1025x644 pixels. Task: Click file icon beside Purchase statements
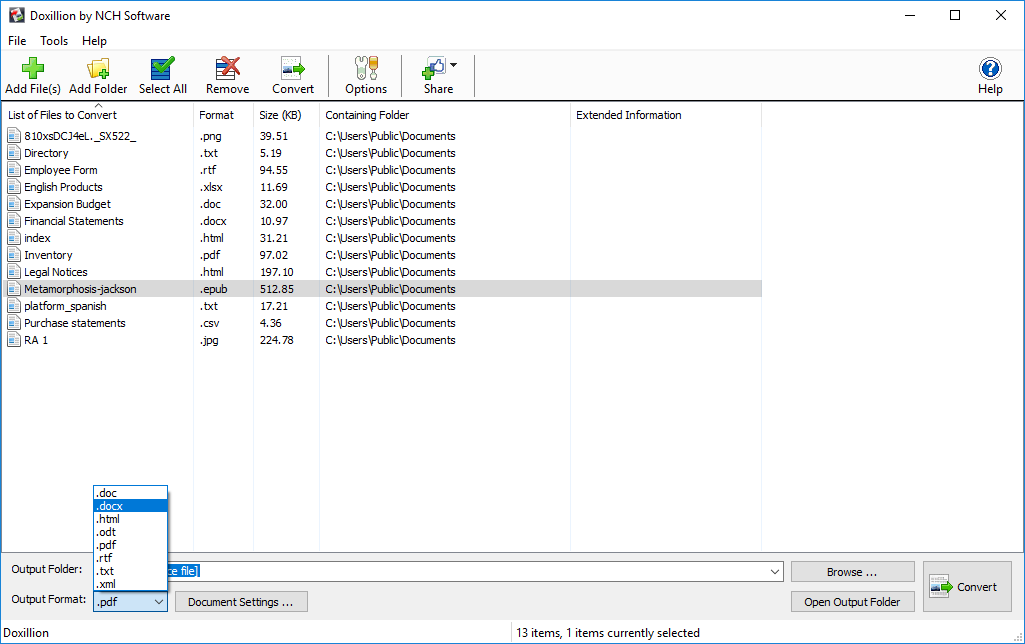click(14, 322)
